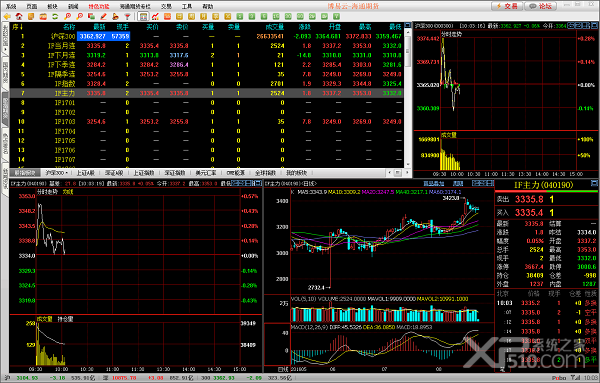The height and width of the screenshot is (383, 600).
Task: Click the green refresh arrows icon
Action: (x=55, y=16)
